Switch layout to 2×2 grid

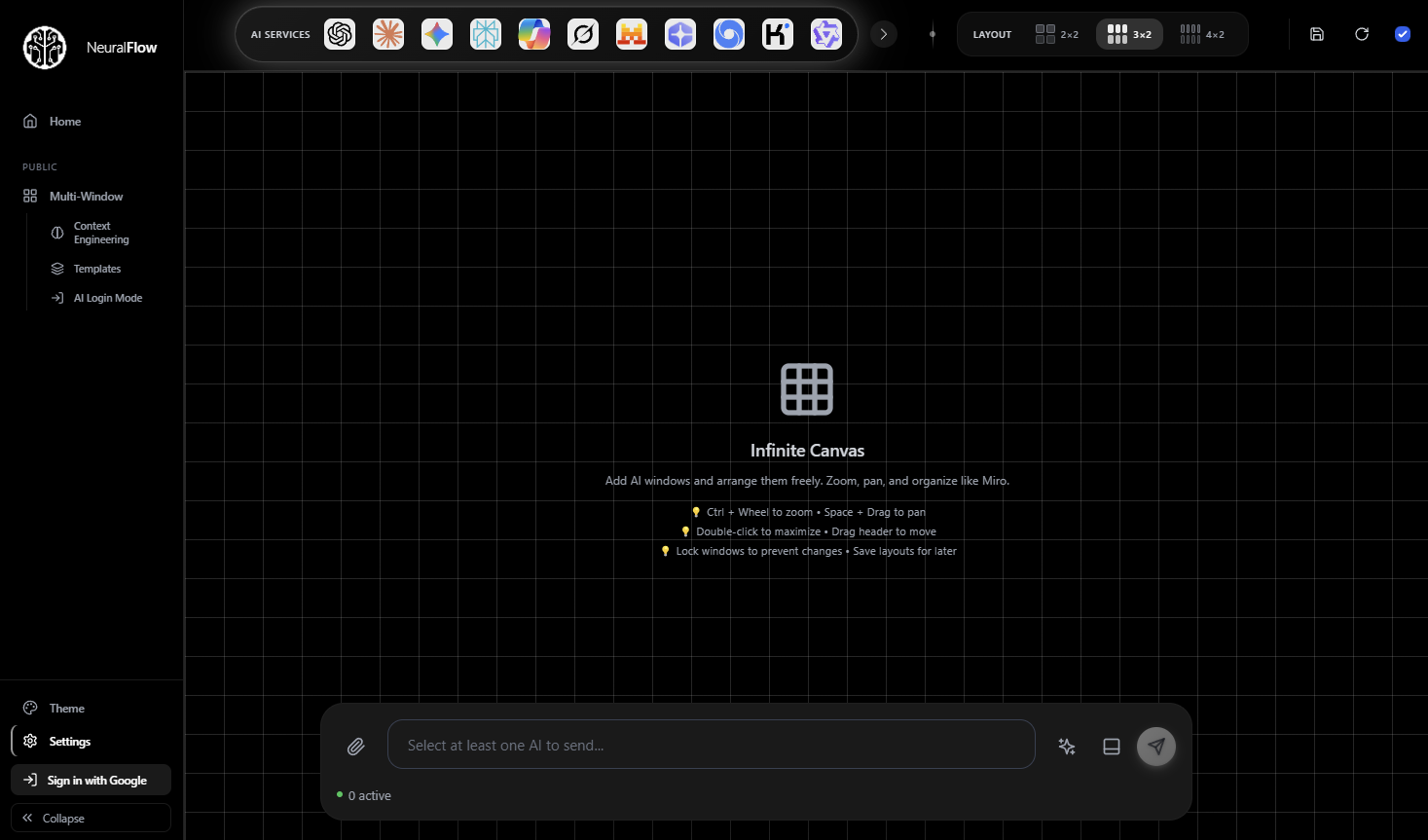(x=1057, y=34)
